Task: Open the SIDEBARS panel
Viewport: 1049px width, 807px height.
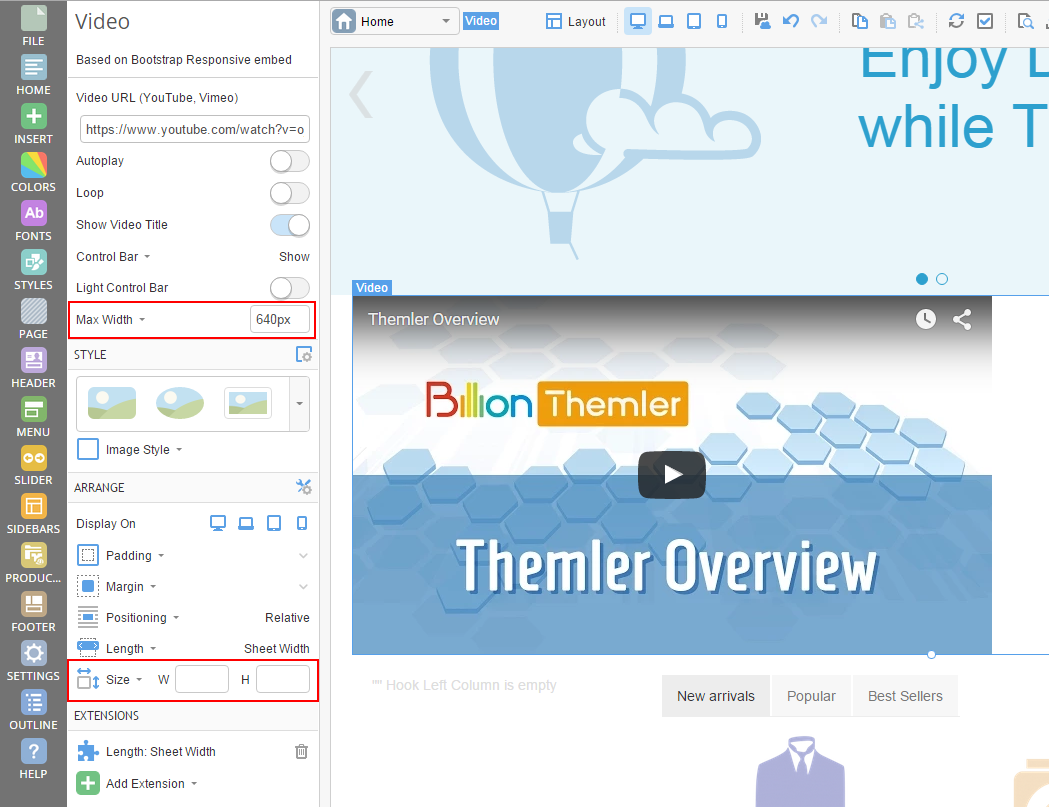Action: (33, 515)
